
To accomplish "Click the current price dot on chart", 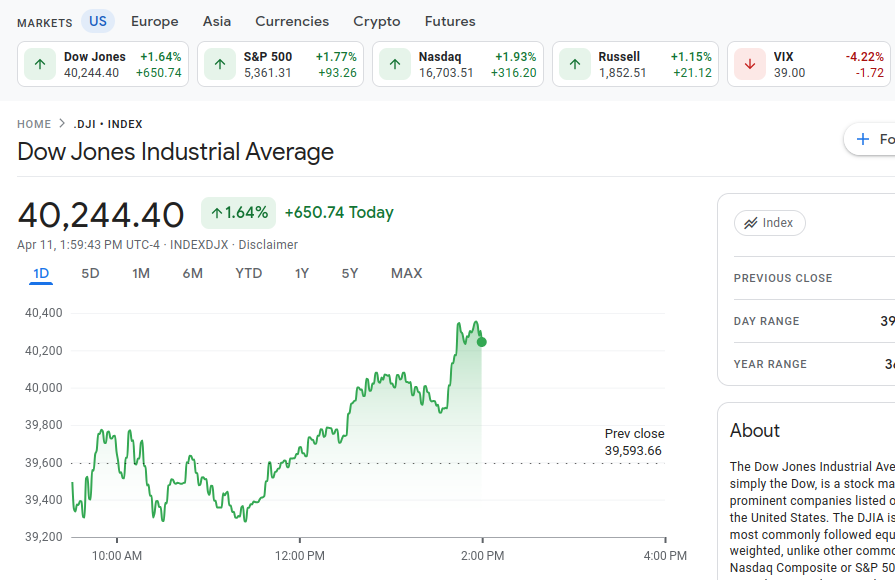I will [482, 342].
